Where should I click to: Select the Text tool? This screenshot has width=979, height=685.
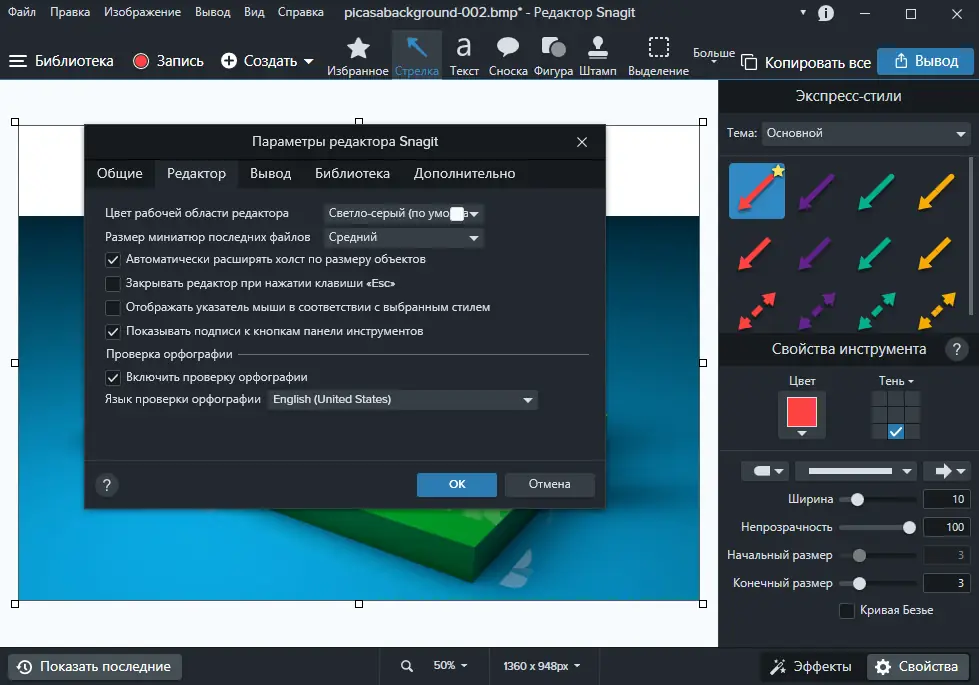(x=464, y=56)
